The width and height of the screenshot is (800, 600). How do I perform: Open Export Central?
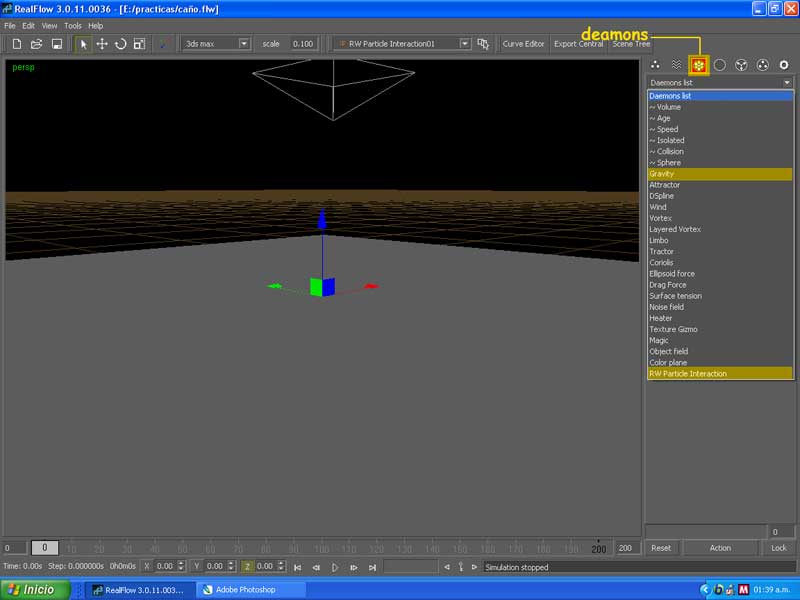pyautogui.click(x=579, y=44)
